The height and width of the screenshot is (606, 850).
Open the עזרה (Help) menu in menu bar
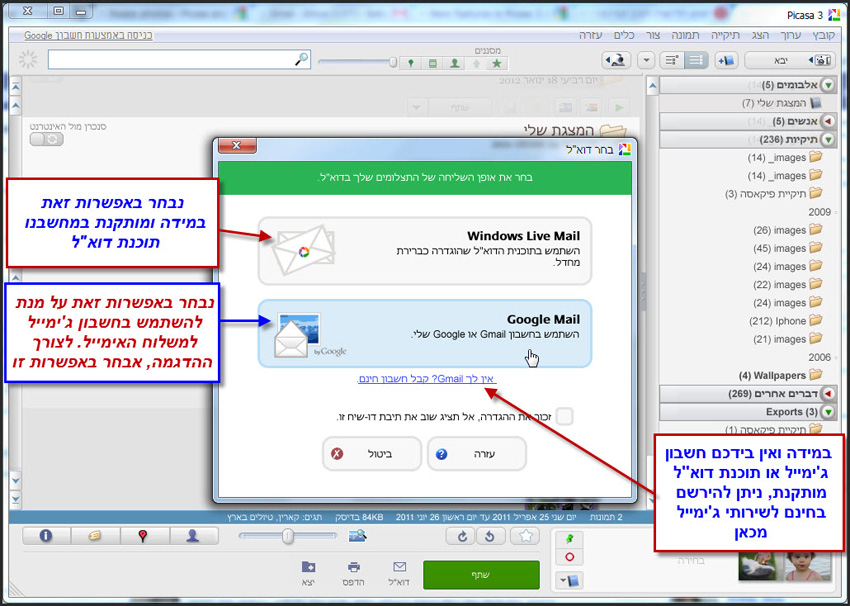[x=590, y=35]
